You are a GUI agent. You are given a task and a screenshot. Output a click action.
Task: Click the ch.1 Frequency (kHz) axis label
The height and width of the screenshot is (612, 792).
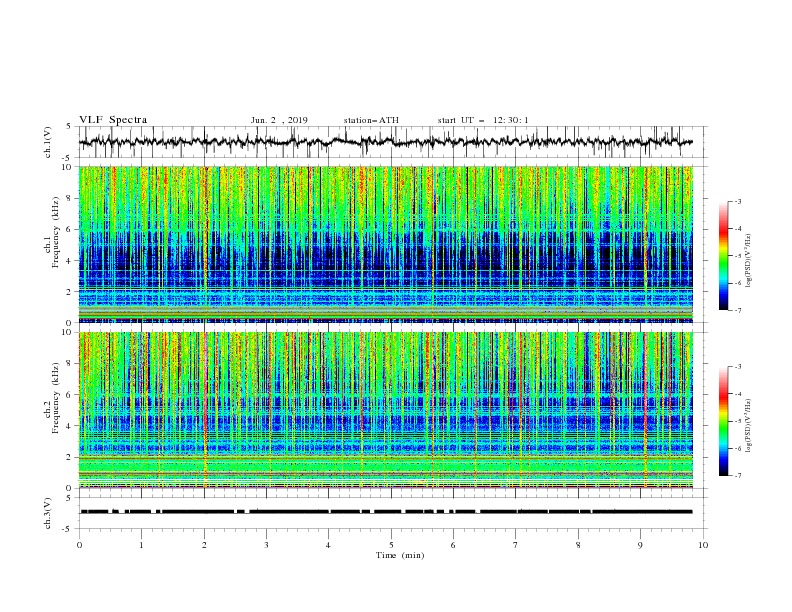click(x=52, y=232)
